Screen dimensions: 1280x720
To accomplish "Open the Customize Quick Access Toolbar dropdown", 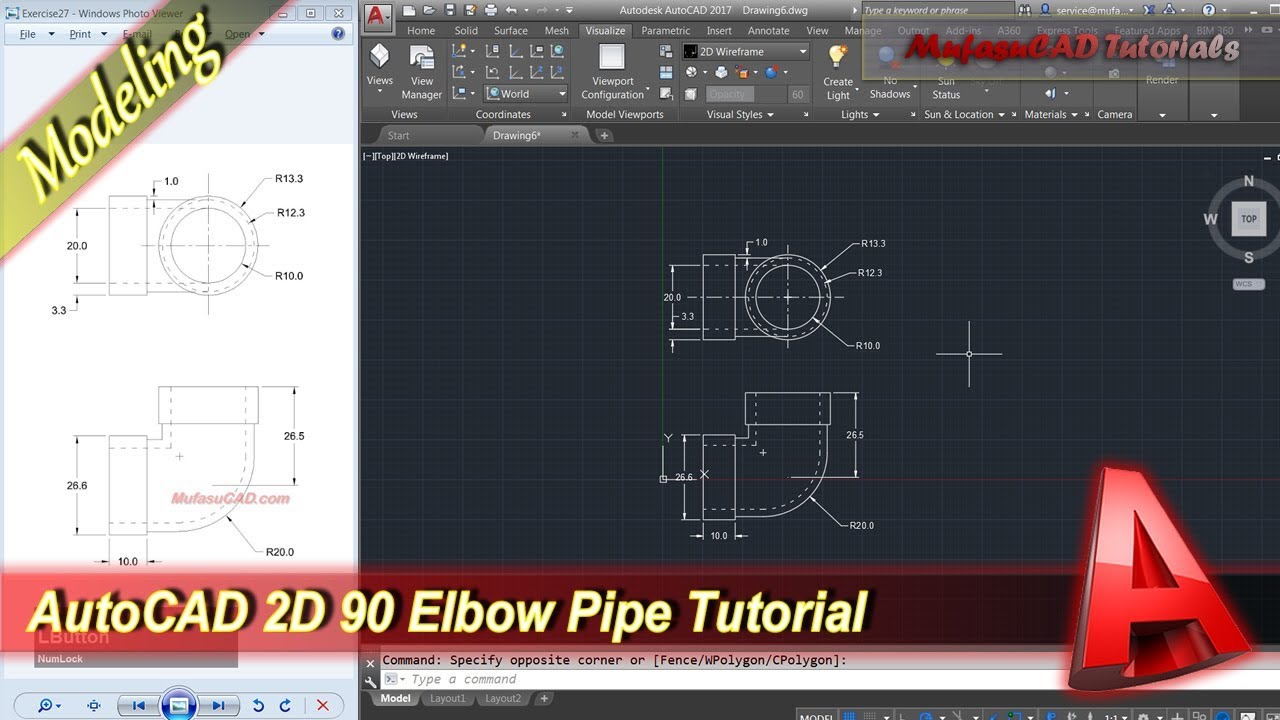I will (x=569, y=10).
